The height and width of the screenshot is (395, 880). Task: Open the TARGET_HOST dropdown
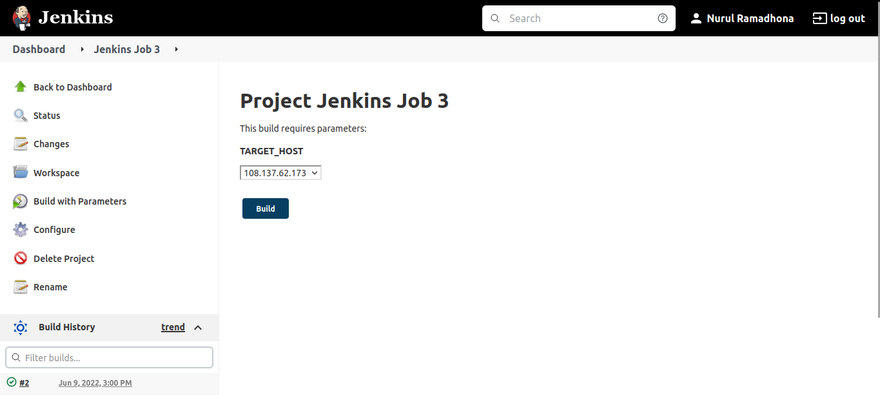coord(281,173)
